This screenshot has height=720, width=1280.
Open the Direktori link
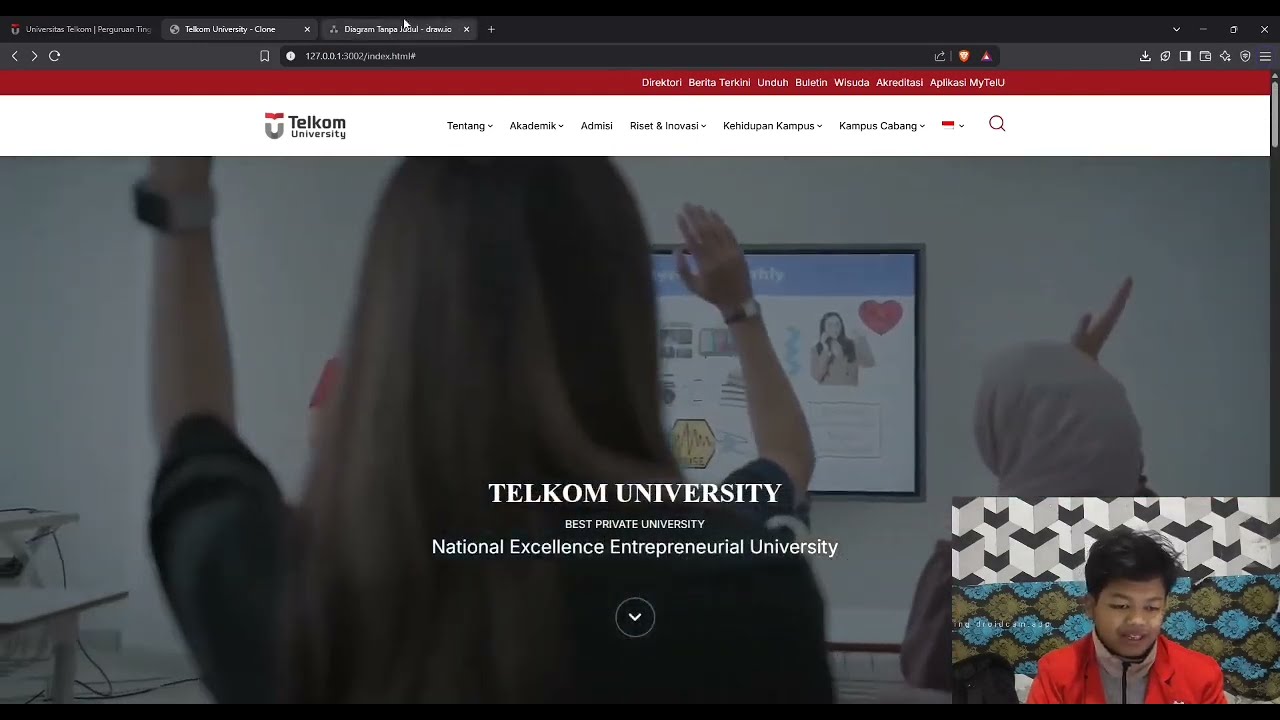661,83
